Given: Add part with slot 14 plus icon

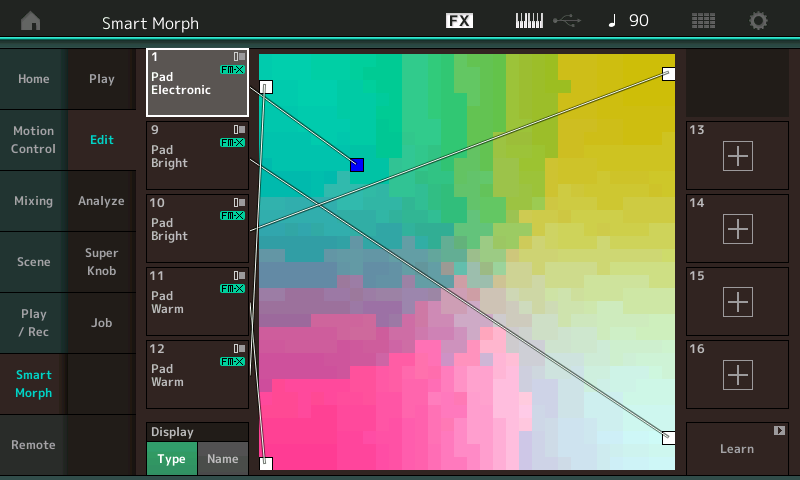Looking at the screenshot, I should (737, 228).
